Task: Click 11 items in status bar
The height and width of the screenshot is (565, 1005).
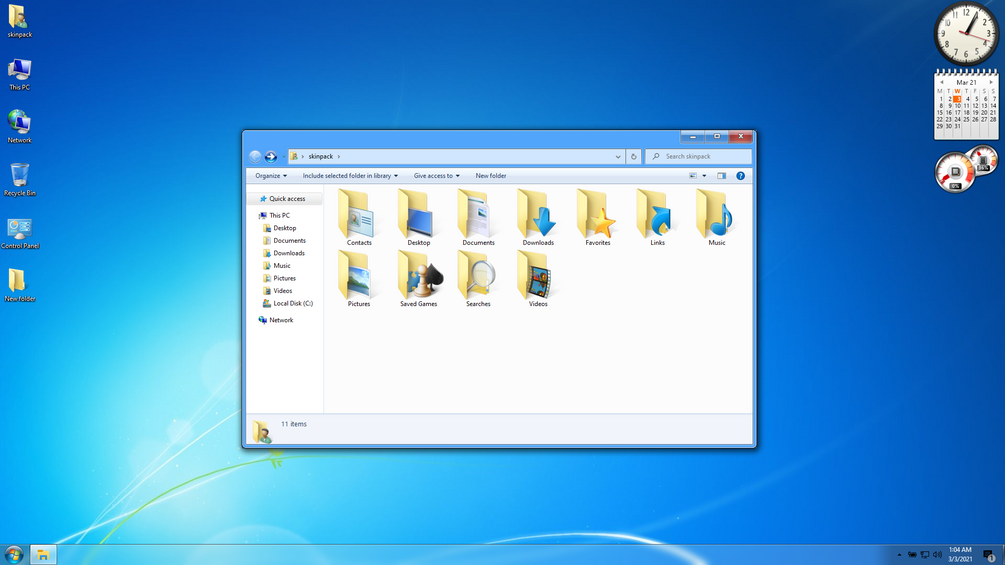Action: tap(294, 424)
